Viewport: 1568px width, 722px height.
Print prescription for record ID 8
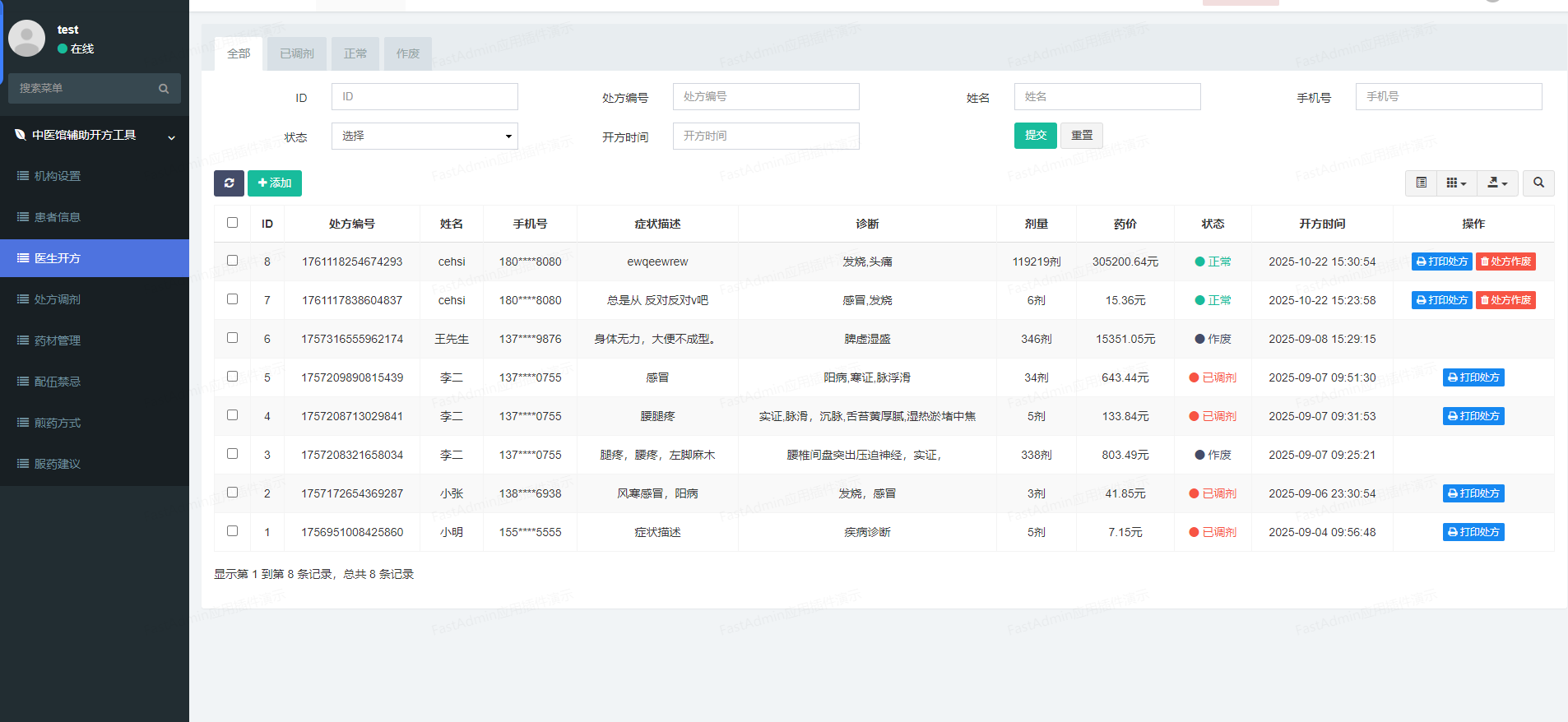1441,261
